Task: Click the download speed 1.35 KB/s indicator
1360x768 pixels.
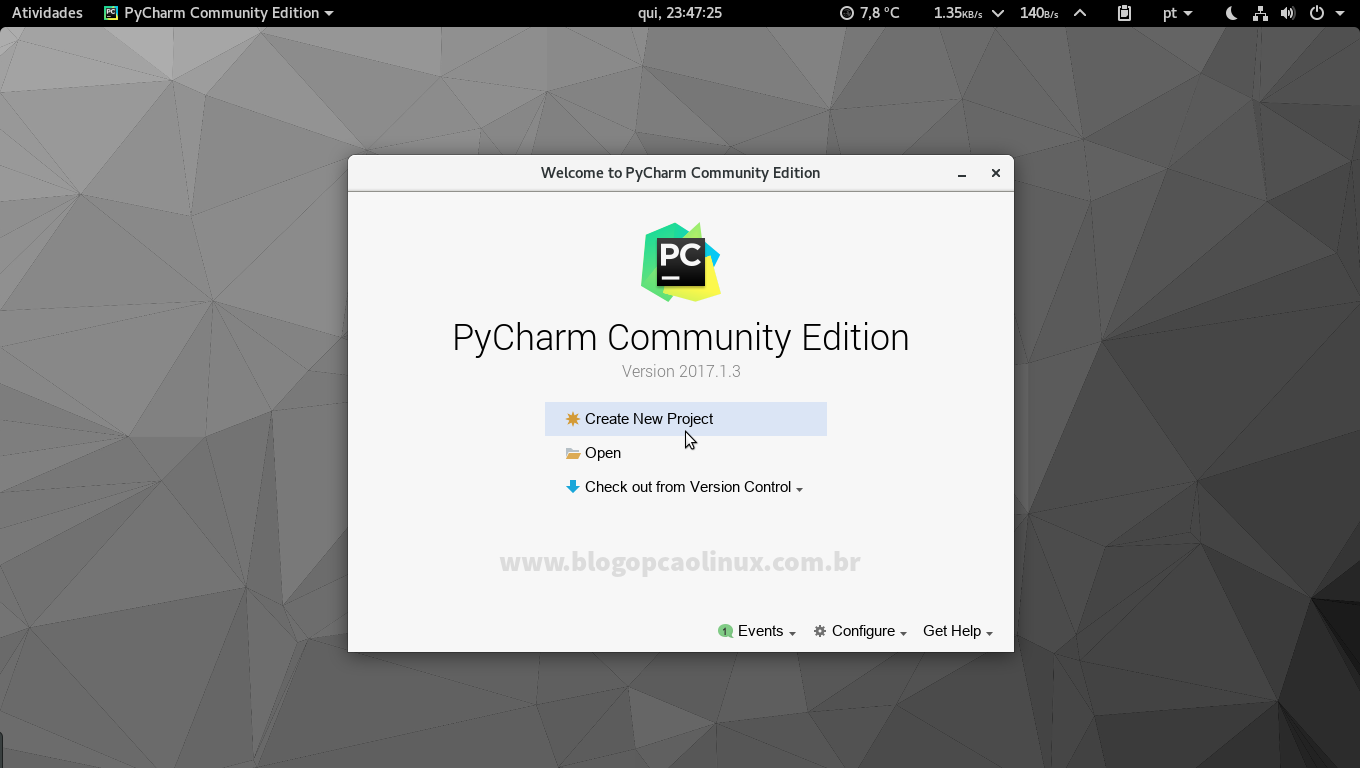Action: [x=968, y=13]
